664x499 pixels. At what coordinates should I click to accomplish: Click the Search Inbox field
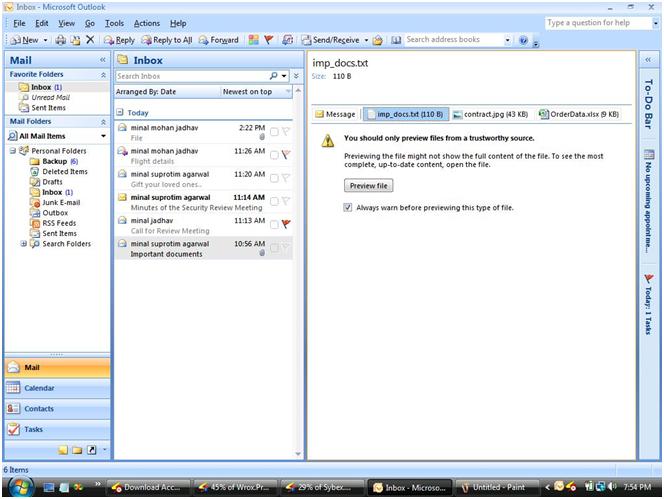[x=191, y=76]
